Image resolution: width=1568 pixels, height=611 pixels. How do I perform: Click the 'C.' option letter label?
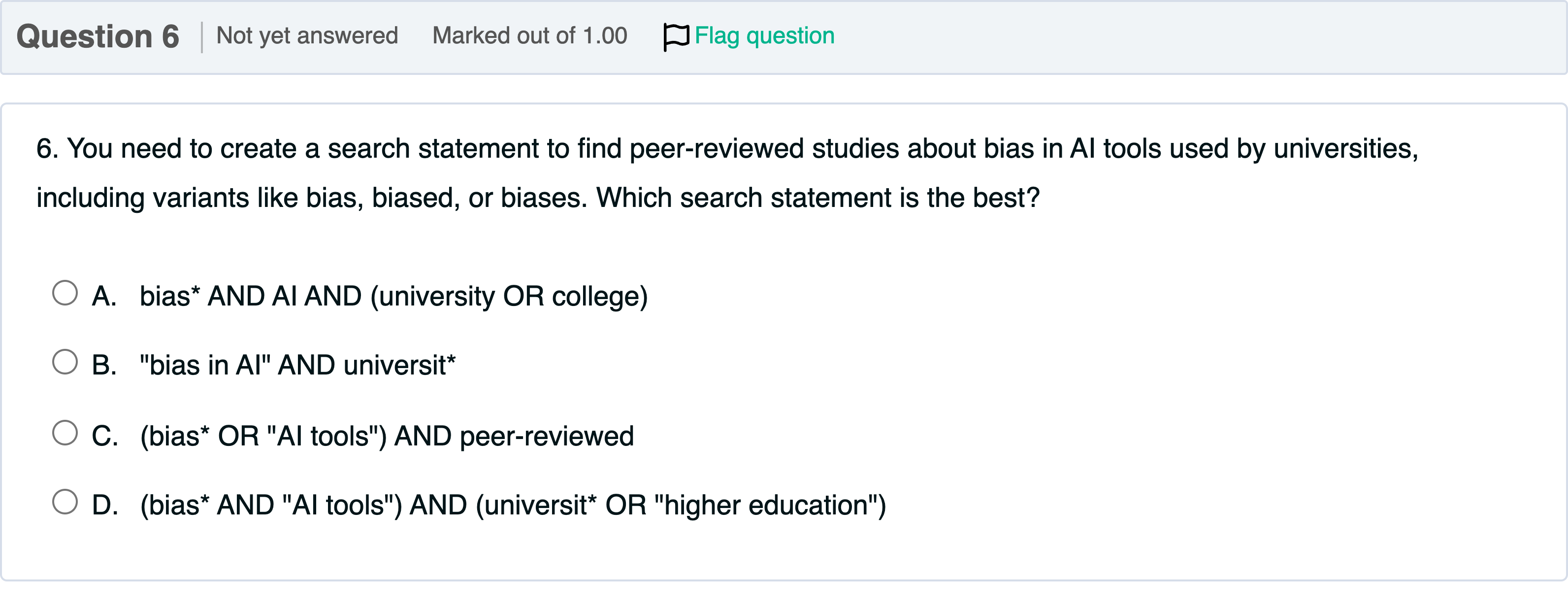(x=105, y=436)
